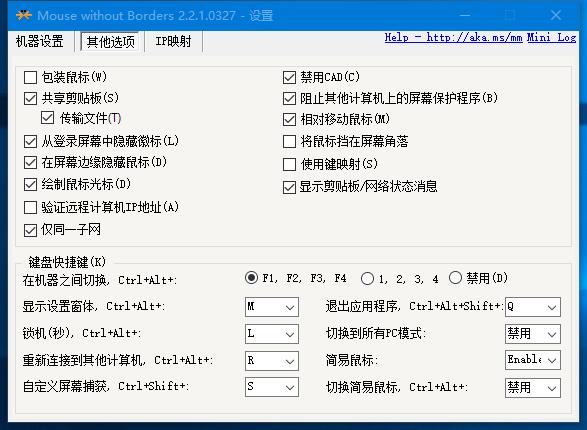Expand the 显示设置窗体 key dropdown
The height and width of the screenshot is (430, 587).
pyautogui.click(x=272, y=307)
